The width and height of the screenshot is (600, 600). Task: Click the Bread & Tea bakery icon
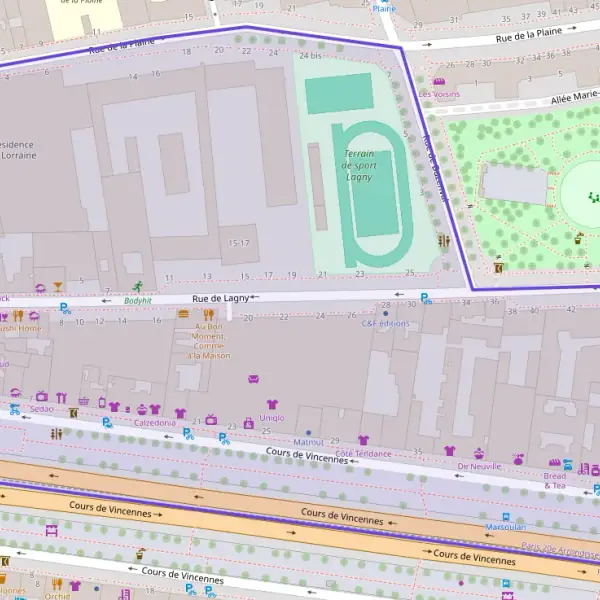point(554,462)
